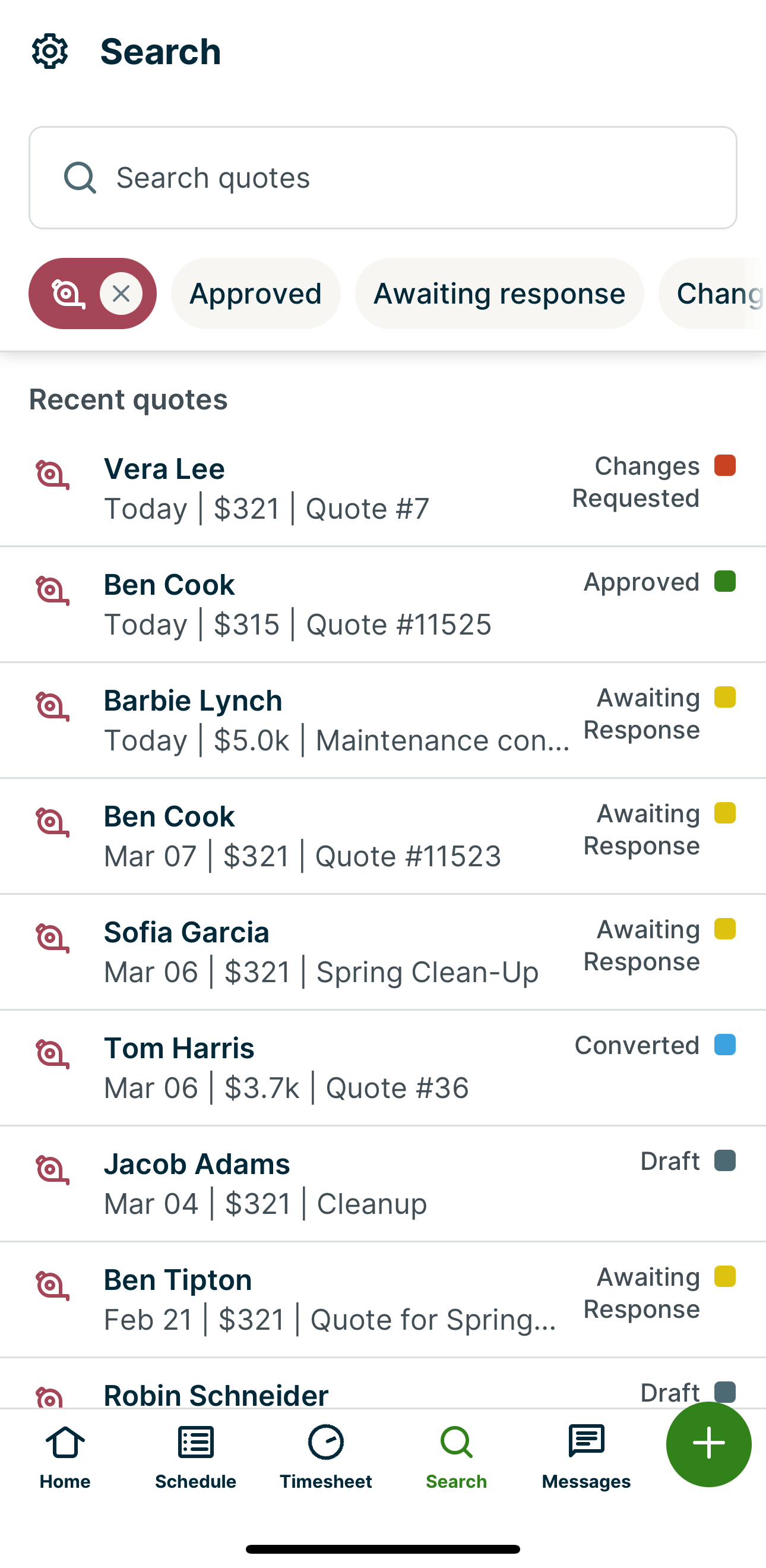Remove the active quotes filter chip
Viewport: 766px width, 1568px height.
[121, 294]
